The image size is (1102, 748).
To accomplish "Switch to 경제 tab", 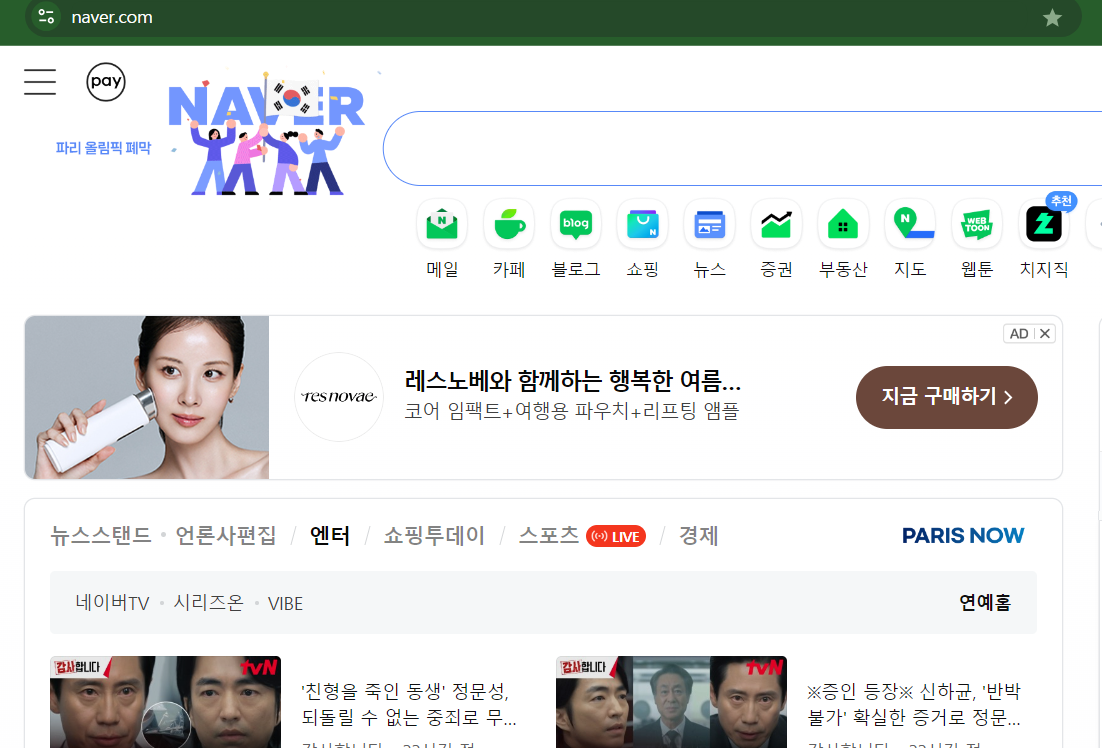I will tap(699, 536).
